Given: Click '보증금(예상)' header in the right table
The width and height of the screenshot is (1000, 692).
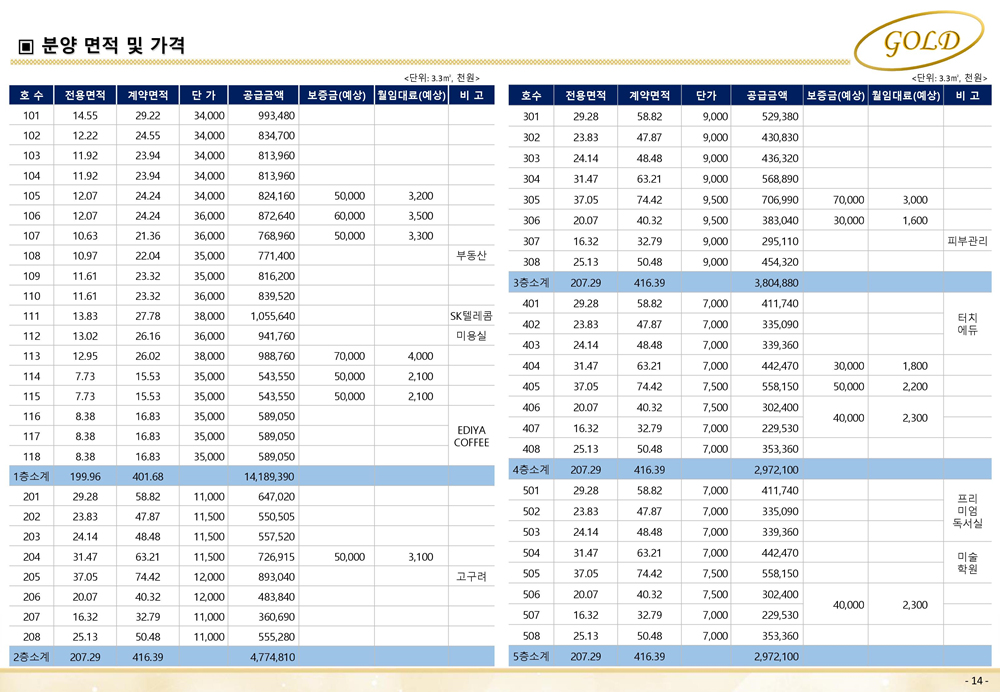Looking at the screenshot, I should (x=835, y=96).
